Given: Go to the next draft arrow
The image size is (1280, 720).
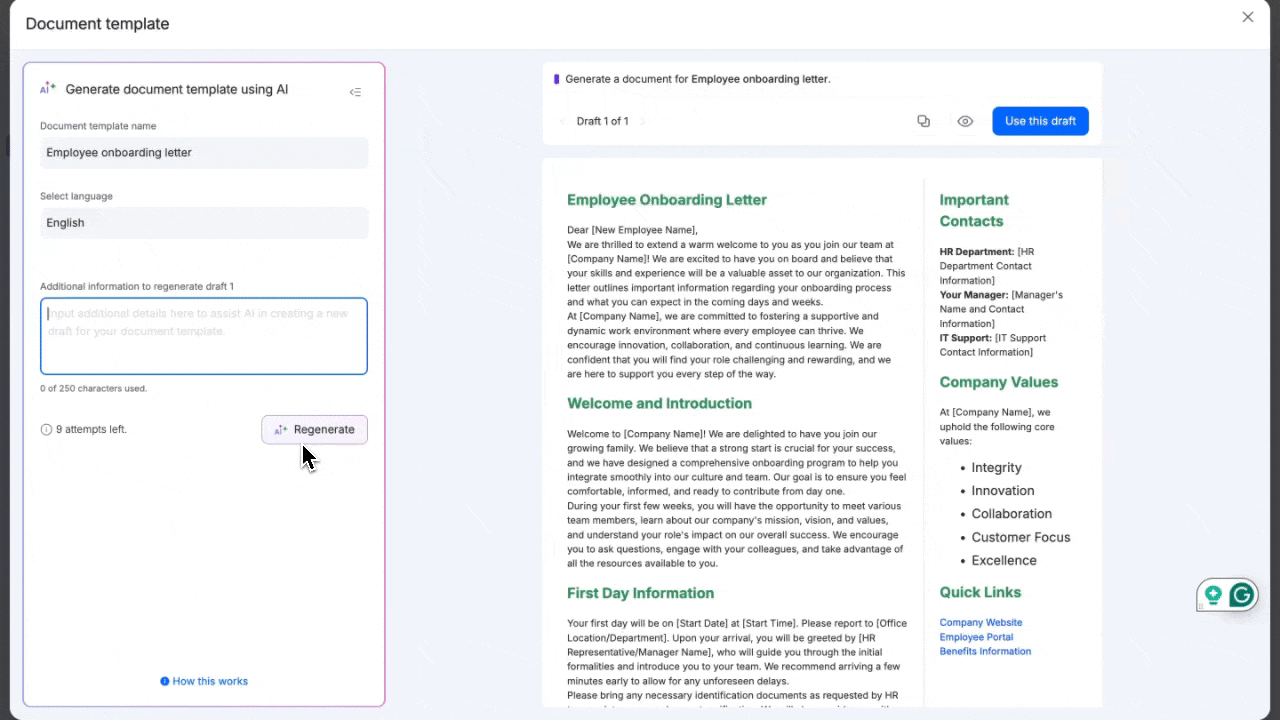Looking at the screenshot, I should point(643,121).
